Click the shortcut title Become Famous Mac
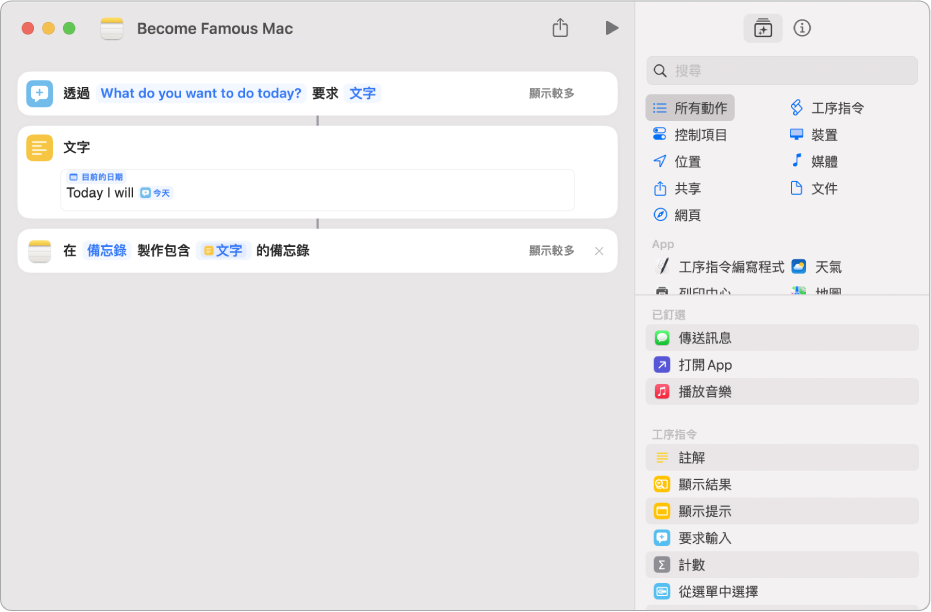This screenshot has width=931, height=612. coord(215,28)
